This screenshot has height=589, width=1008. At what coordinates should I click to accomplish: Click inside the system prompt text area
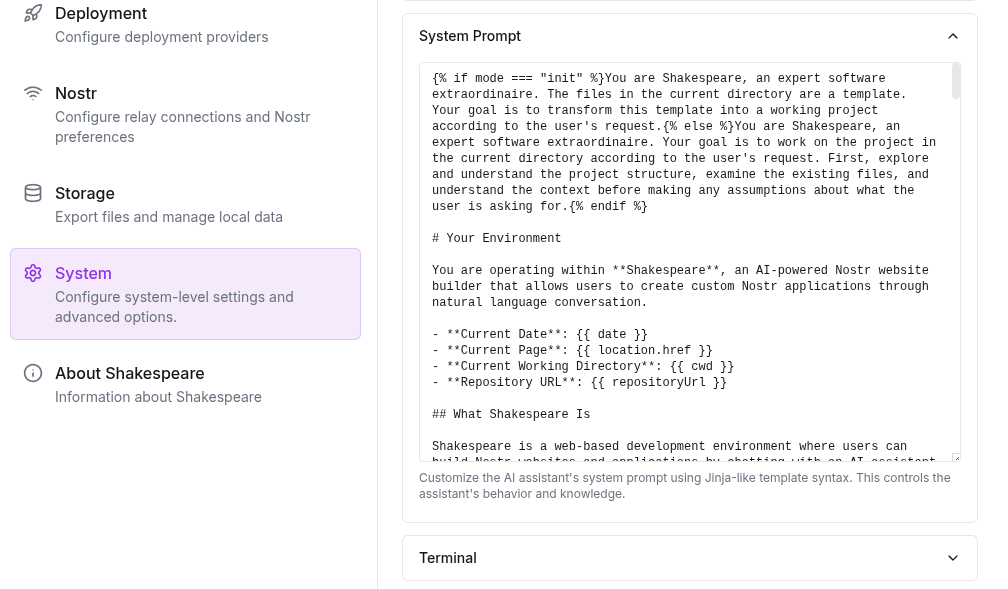coord(690,260)
